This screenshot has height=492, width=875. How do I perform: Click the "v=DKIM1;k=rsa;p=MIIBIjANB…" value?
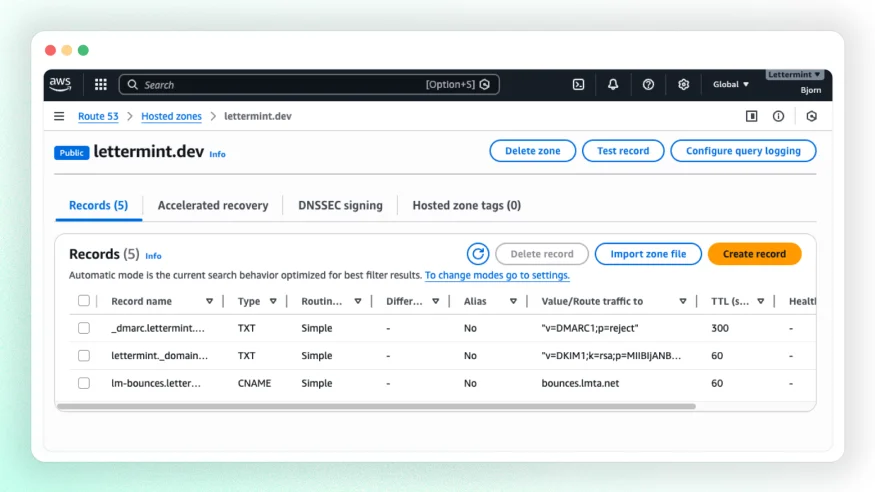pyautogui.click(x=611, y=355)
